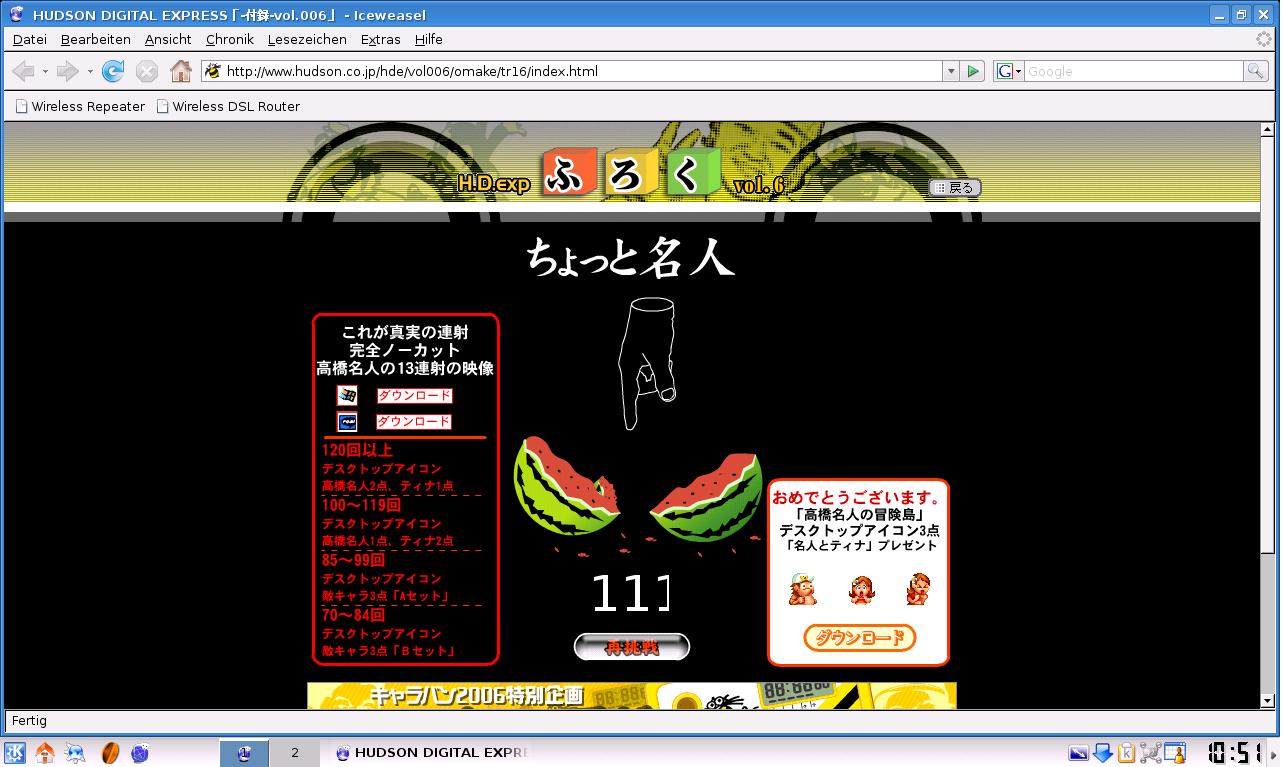Go forward with the browser Forward arrow
Screen dimensions: 1284x767
coord(67,71)
